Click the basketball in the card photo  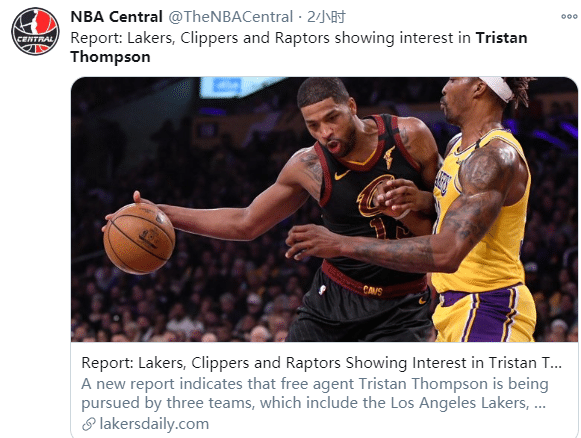click(139, 239)
